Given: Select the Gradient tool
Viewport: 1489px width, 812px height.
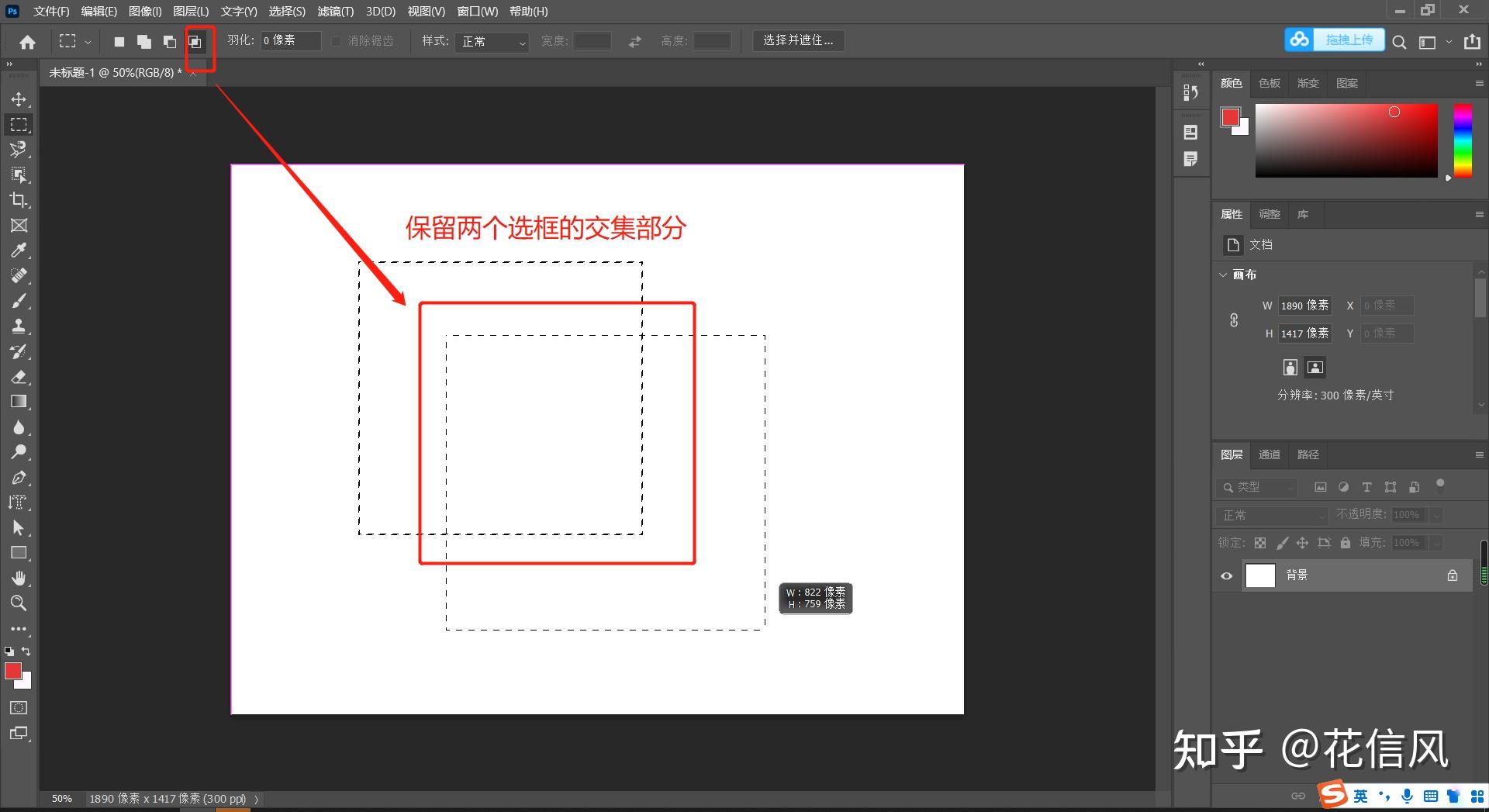Looking at the screenshot, I should [19, 402].
